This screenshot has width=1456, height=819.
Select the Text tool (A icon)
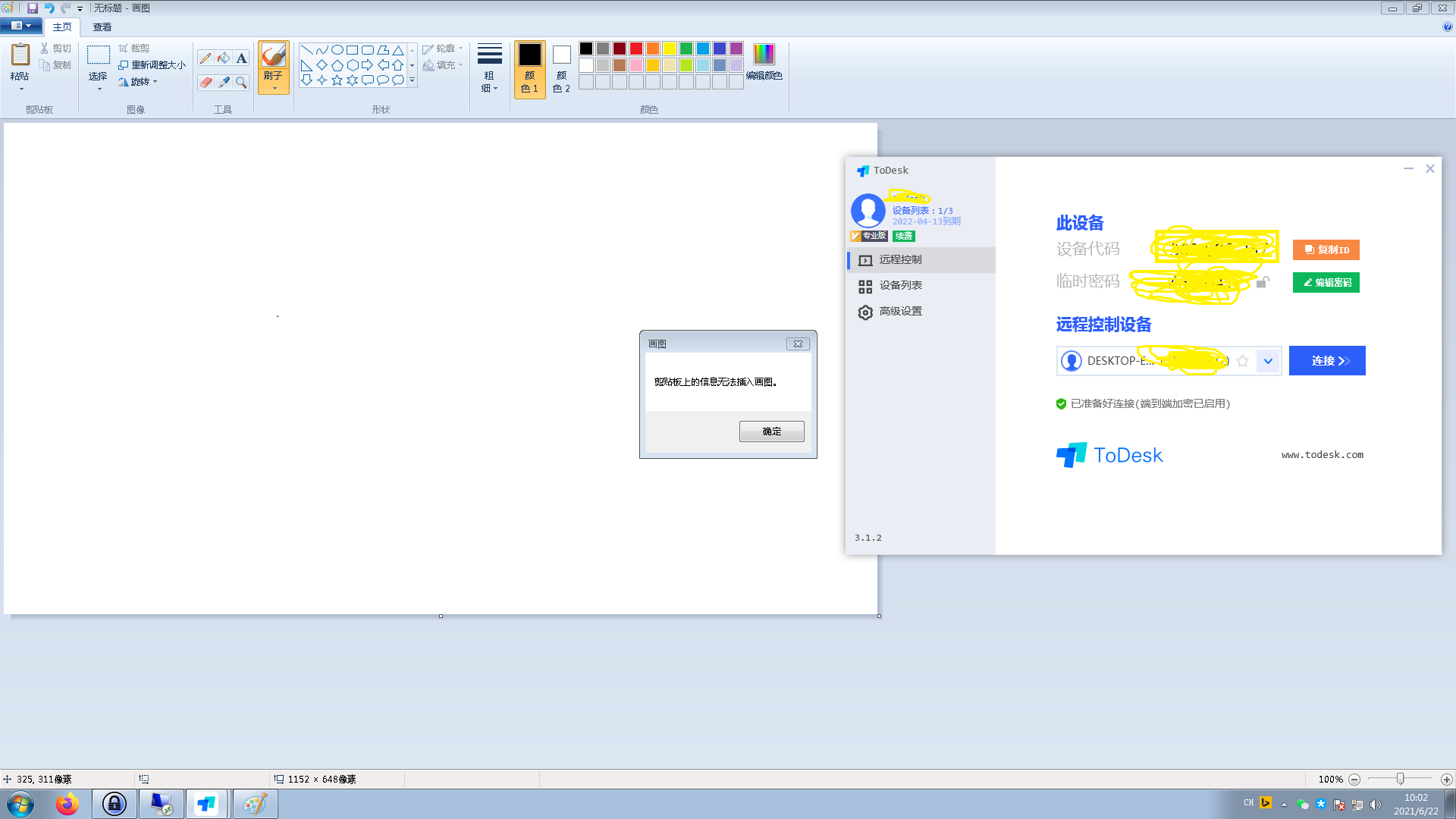coord(241,58)
